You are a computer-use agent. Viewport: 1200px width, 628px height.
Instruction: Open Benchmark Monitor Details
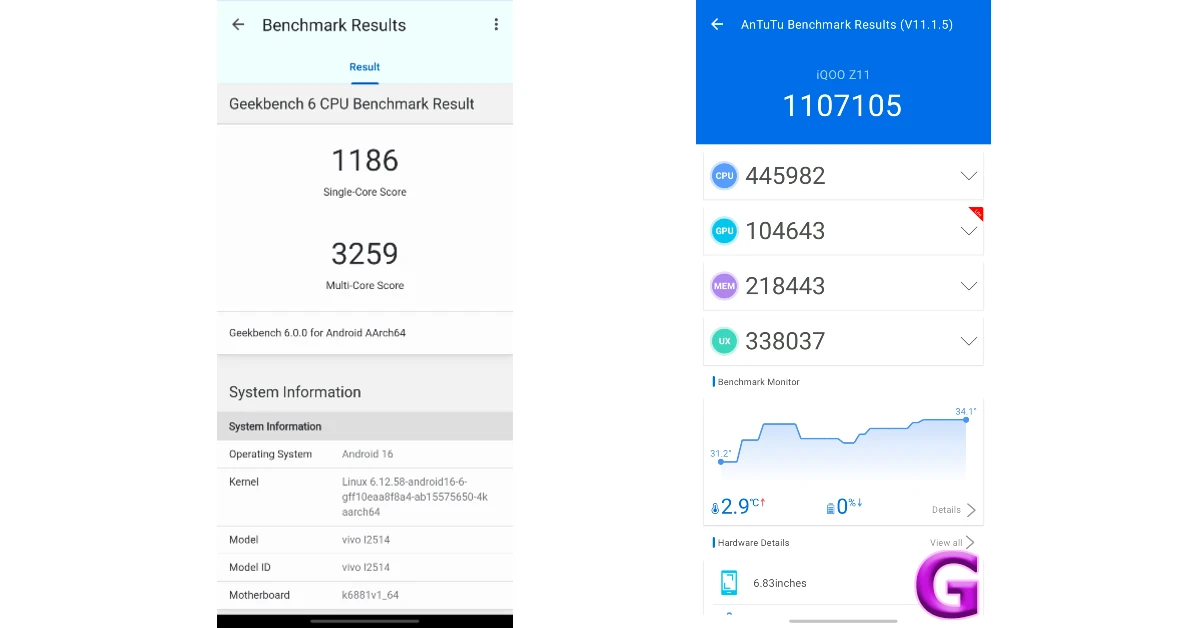click(953, 510)
